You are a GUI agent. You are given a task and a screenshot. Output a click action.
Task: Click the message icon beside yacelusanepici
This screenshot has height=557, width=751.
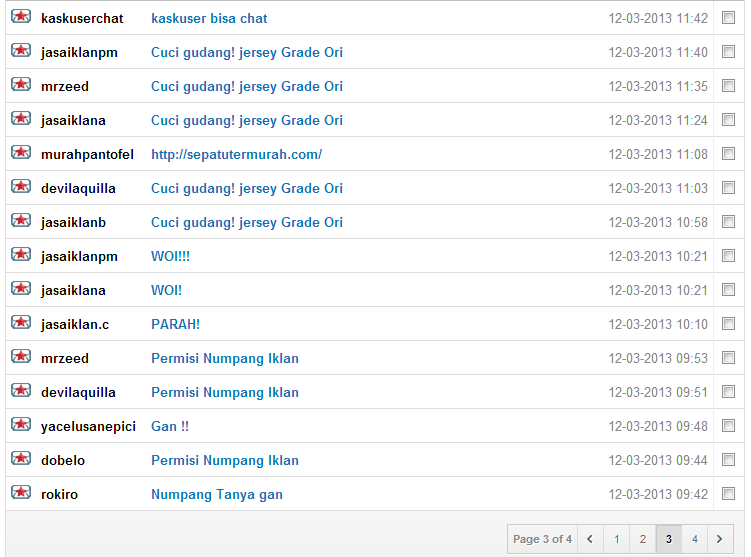coord(21,424)
